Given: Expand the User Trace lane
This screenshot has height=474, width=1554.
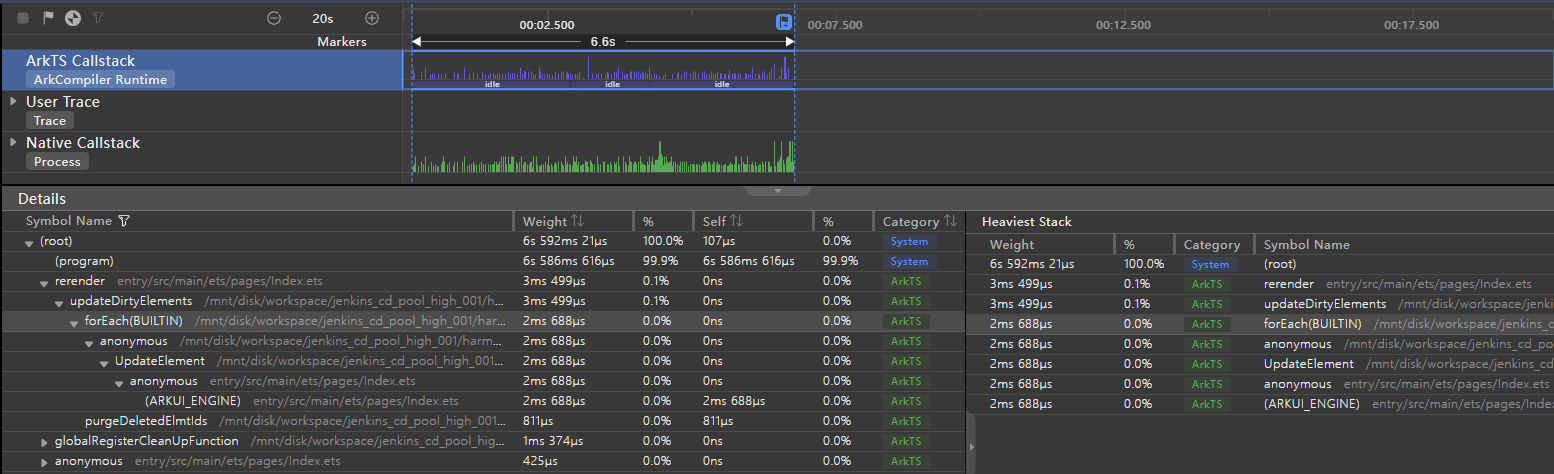Looking at the screenshot, I should click(x=13, y=101).
